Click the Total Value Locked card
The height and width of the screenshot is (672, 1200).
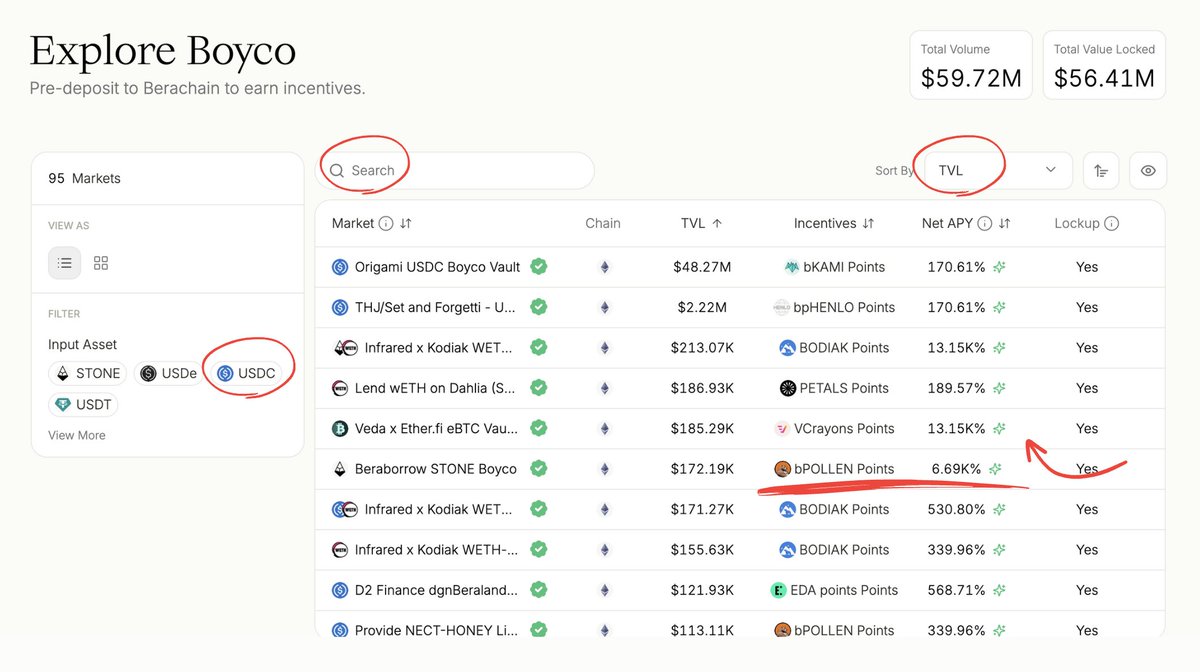click(x=1104, y=65)
